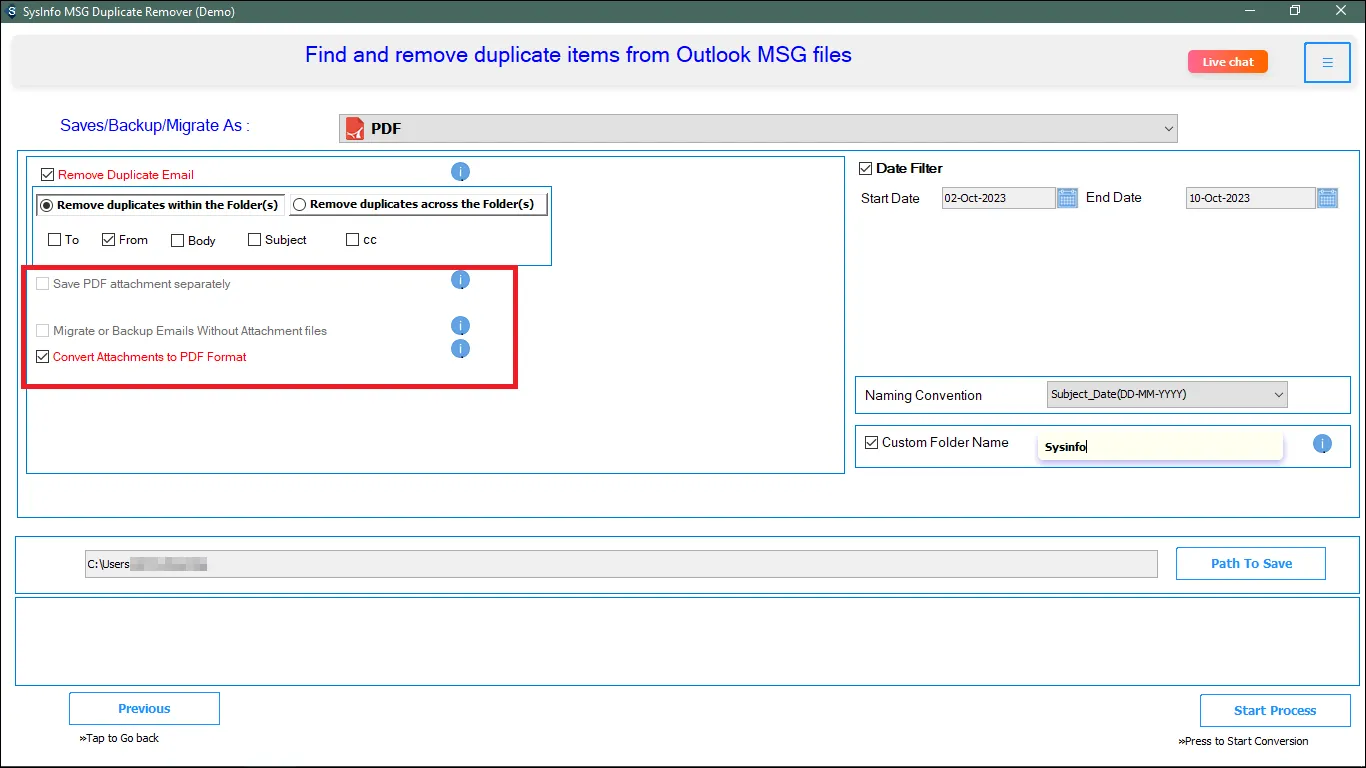Viewport: 1366px width, 768px height.
Task: Enable the Subject comparison checkbox
Action: click(x=255, y=240)
